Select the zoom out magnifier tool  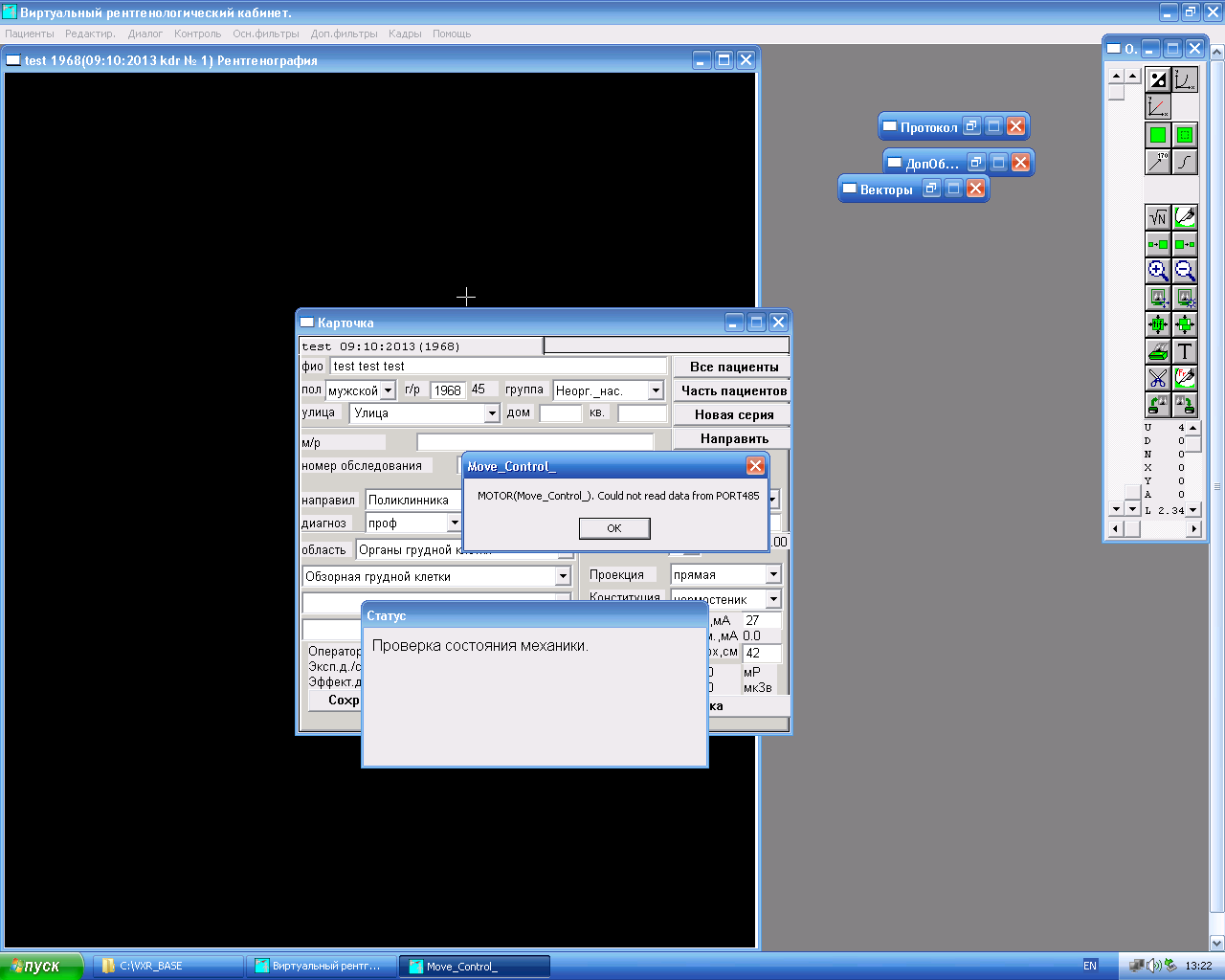click(1185, 271)
